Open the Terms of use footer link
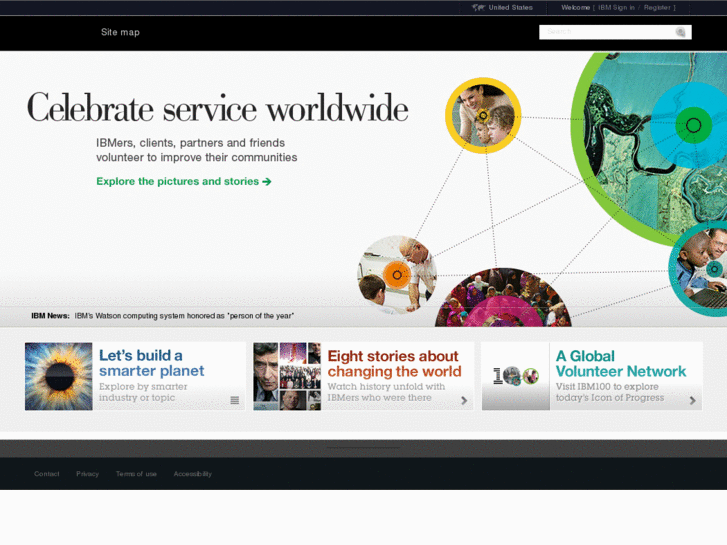 click(136, 474)
